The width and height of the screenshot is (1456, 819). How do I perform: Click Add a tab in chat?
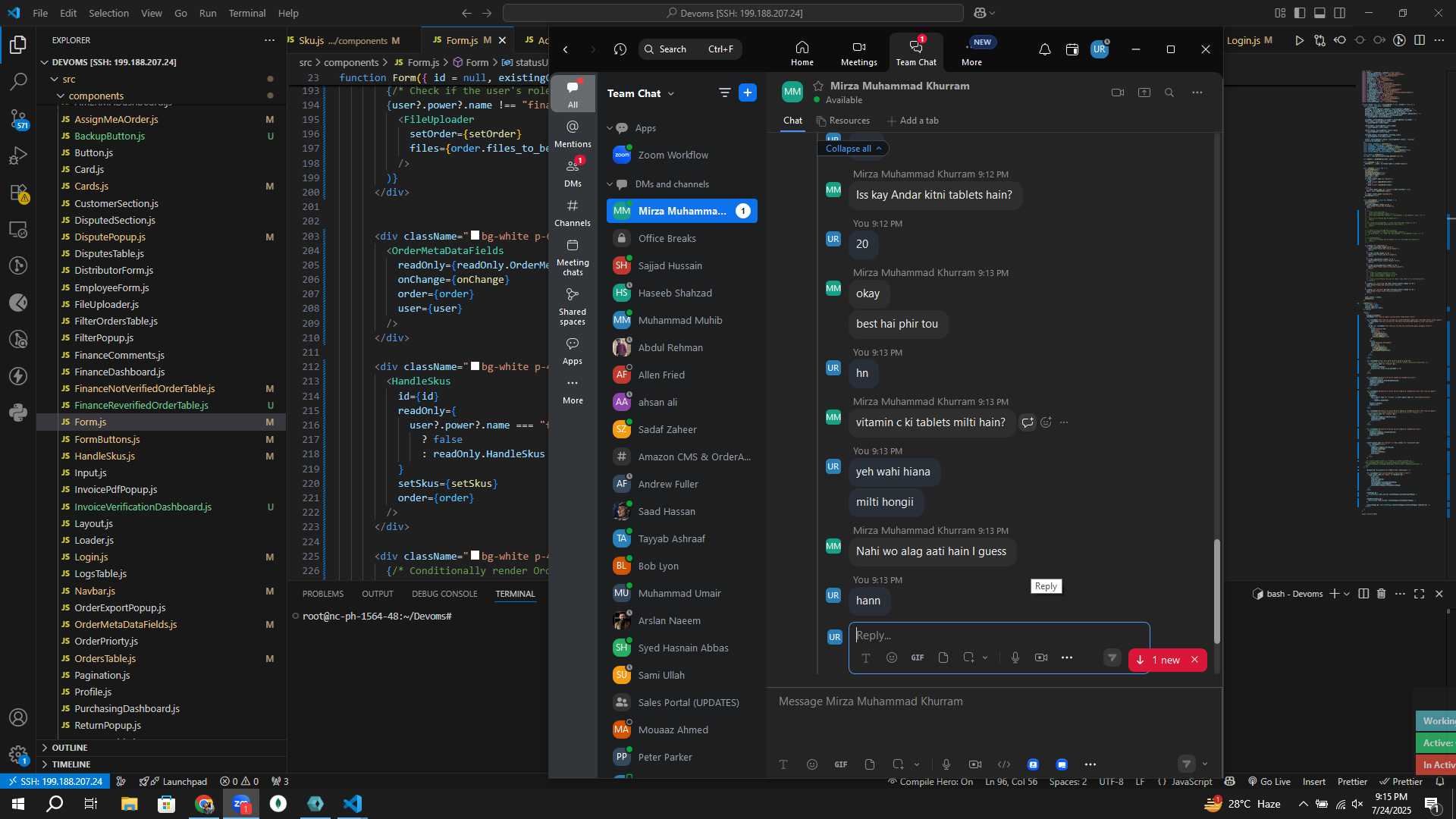pos(913,121)
